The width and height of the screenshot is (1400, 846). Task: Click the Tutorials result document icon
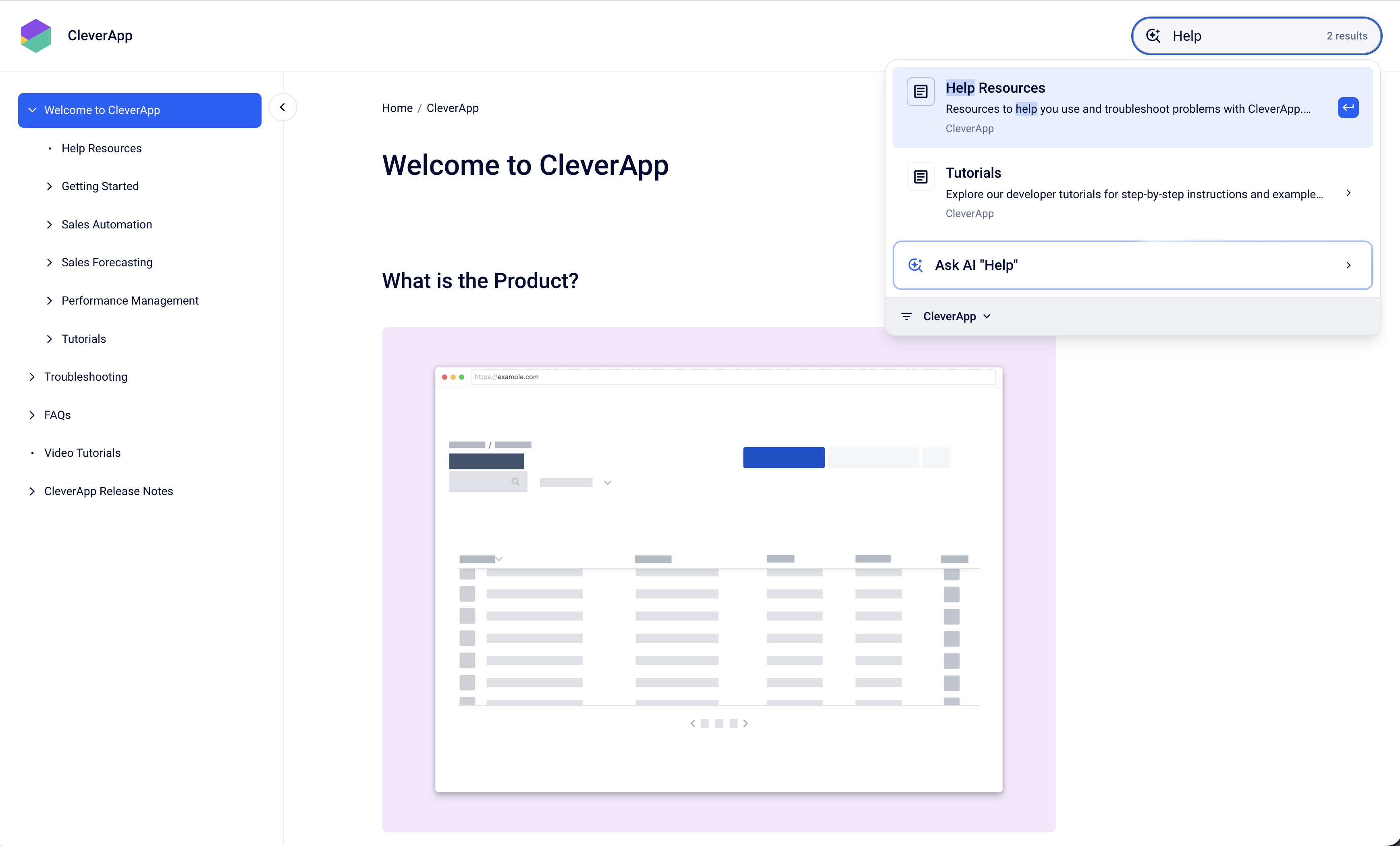click(x=920, y=177)
